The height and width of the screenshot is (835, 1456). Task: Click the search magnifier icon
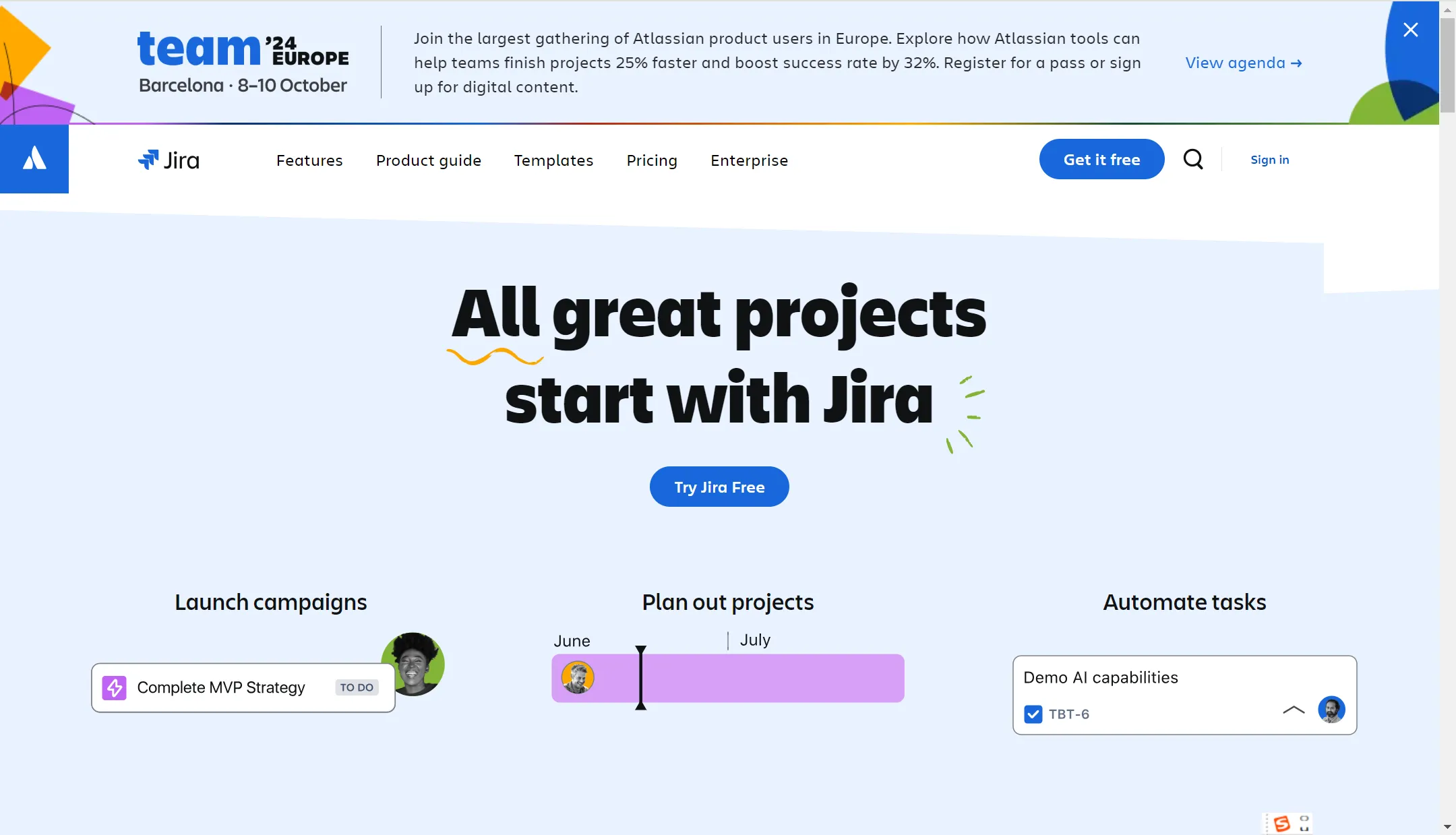1194,159
